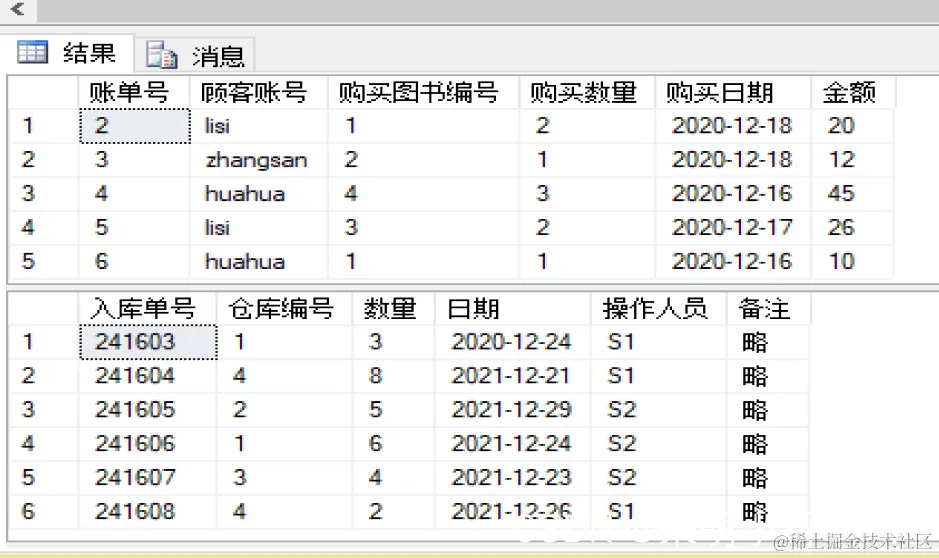939x558 pixels.
Task: Select the 金额 cell showing 10
Action: click(x=853, y=262)
